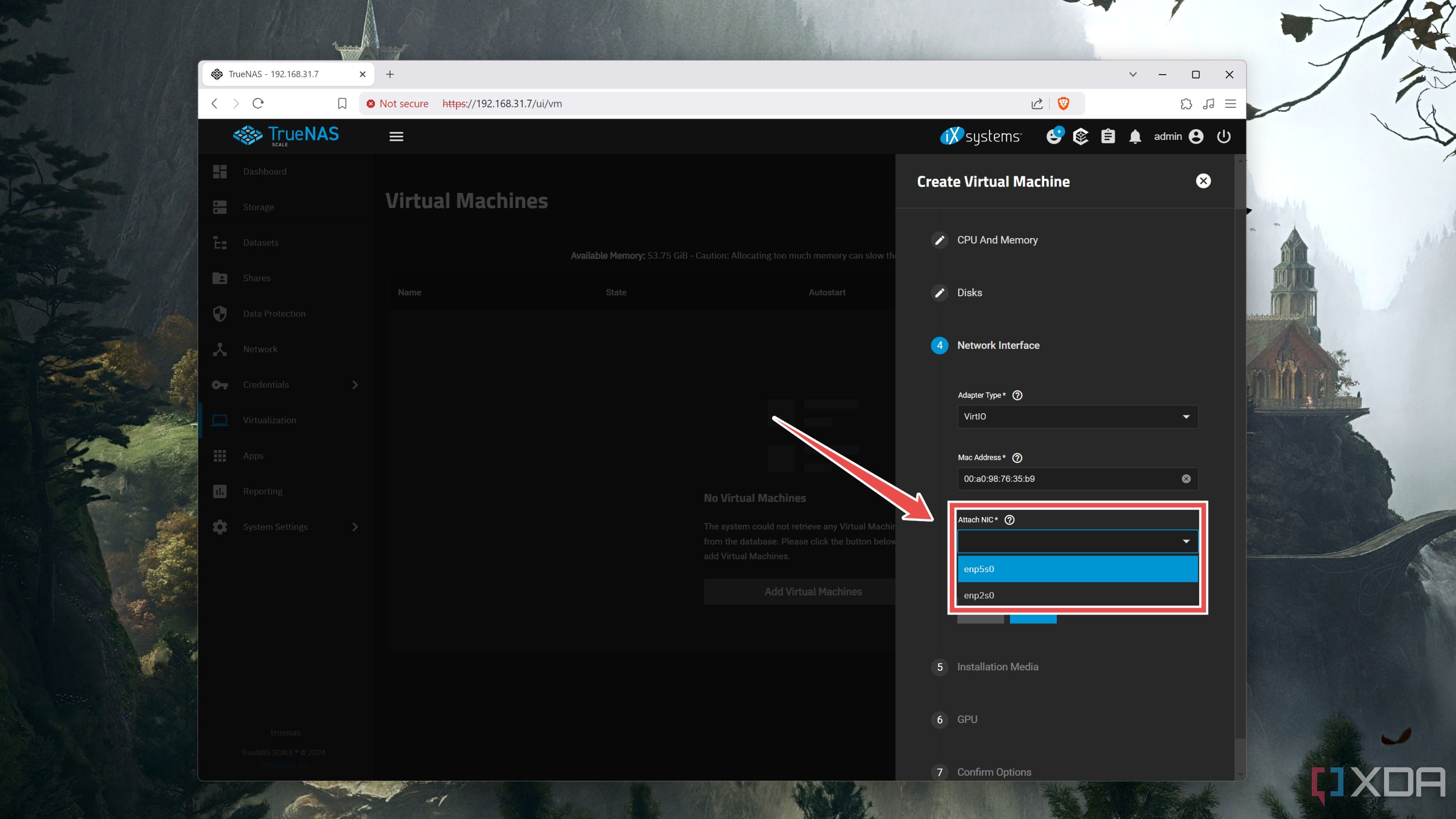Close the Create Virtual Machine panel
Viewport: 1456px width, 819px height.
point(1203,180)
